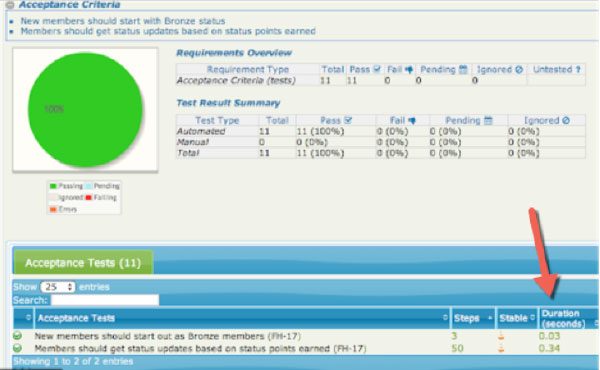
Task: Click the Acceptance Criteria heading
Action: pos(69,5)
